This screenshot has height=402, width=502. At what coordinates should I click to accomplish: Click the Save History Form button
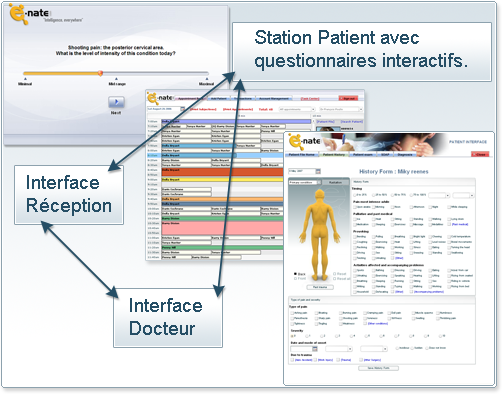378,368
